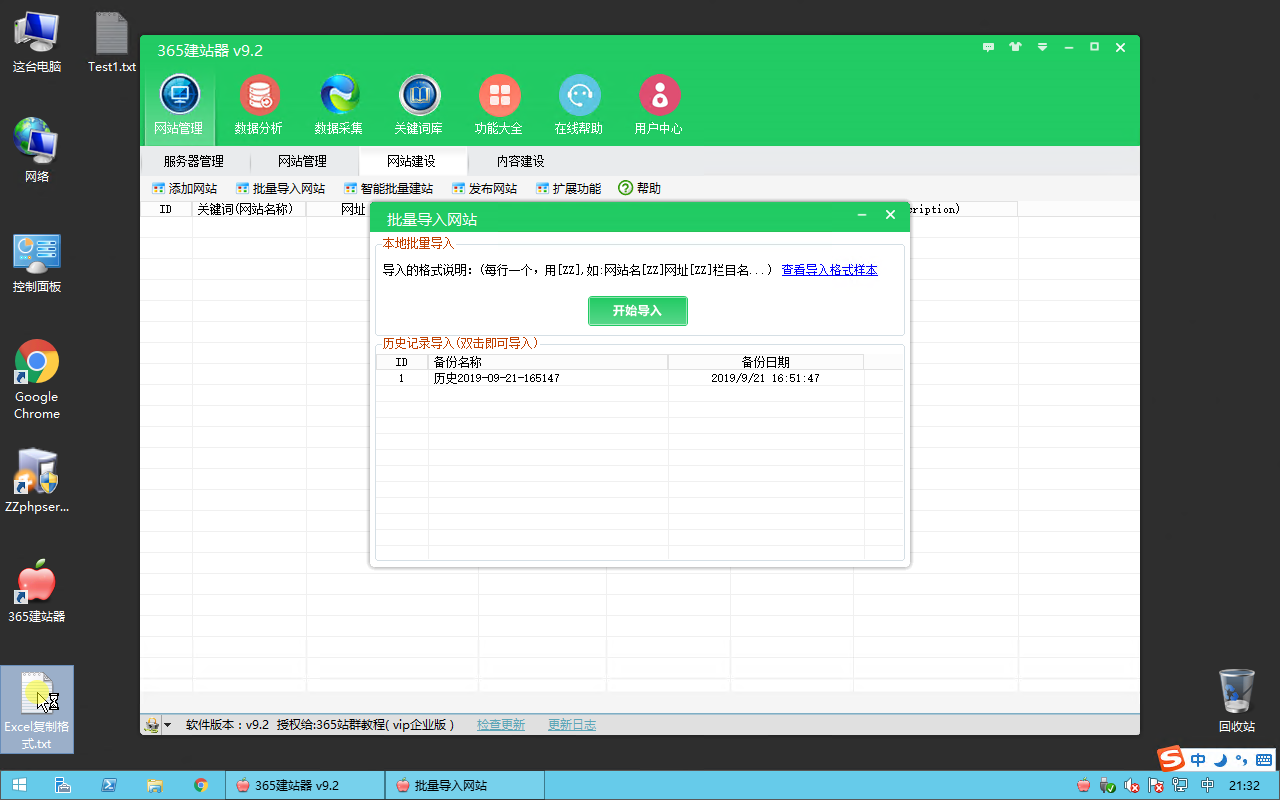
Task: Click 发布网站 toolbar item
Action: click(484, 188)
